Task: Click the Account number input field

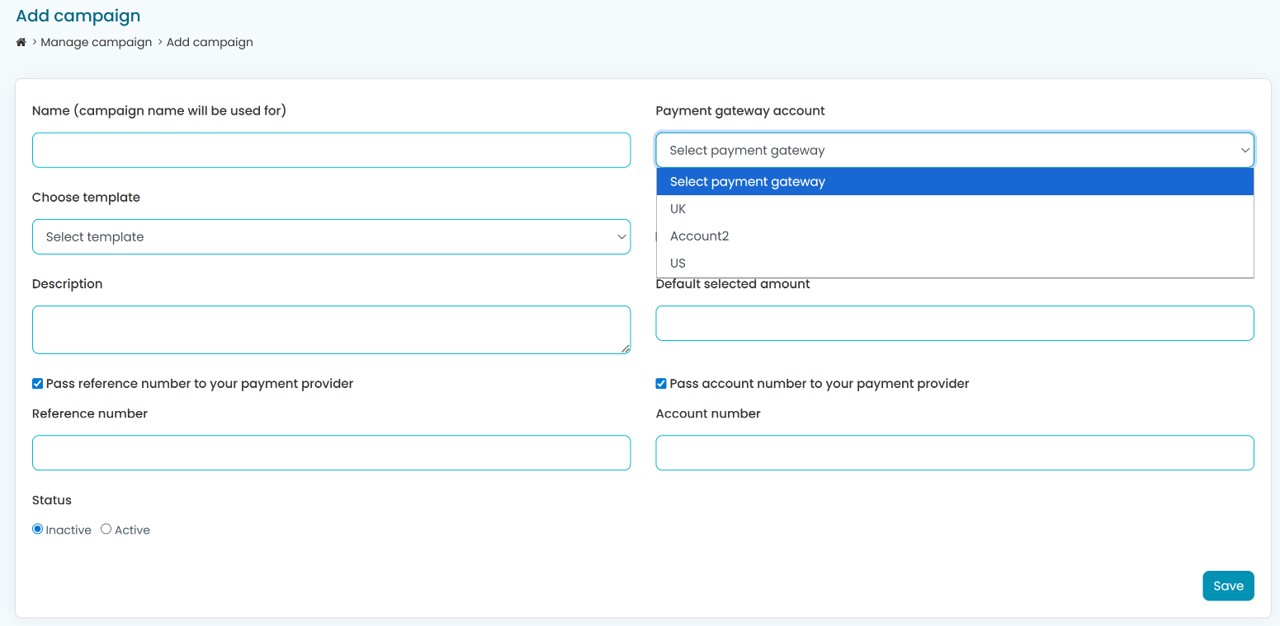Action: point(954,453)
